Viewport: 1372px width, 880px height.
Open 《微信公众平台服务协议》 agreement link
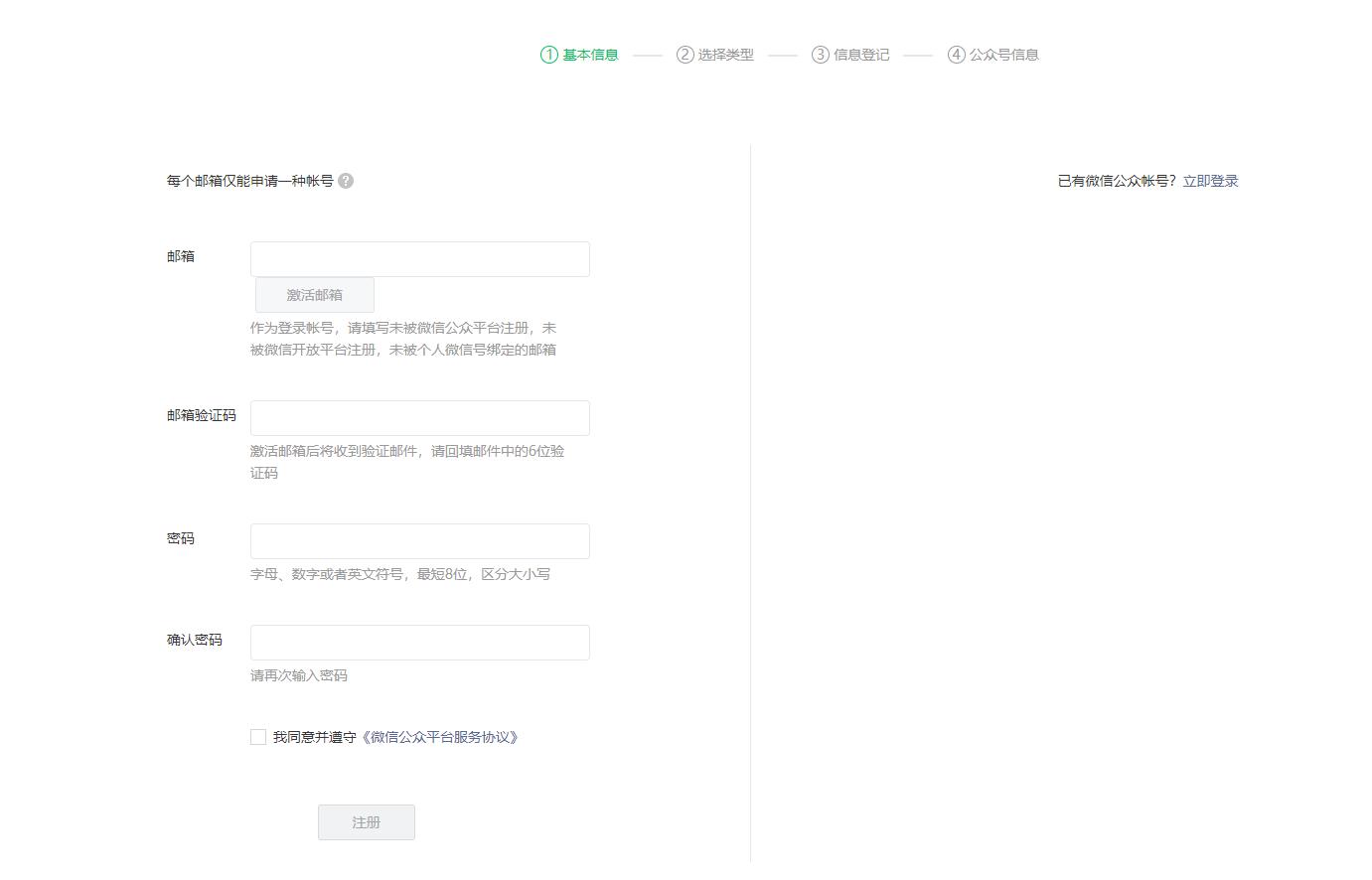(440, 737)
